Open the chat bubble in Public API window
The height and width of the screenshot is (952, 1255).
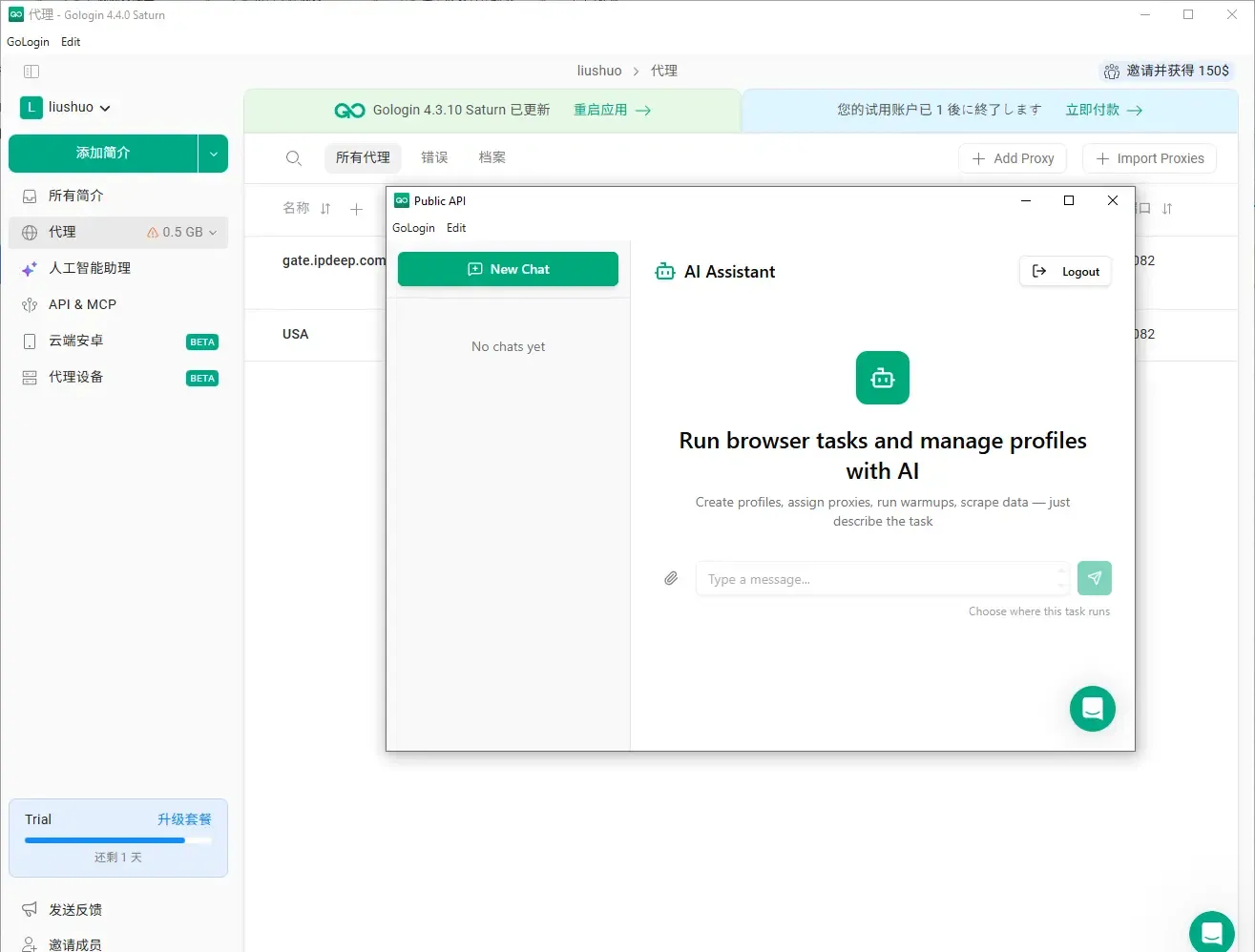point(1093,709)
